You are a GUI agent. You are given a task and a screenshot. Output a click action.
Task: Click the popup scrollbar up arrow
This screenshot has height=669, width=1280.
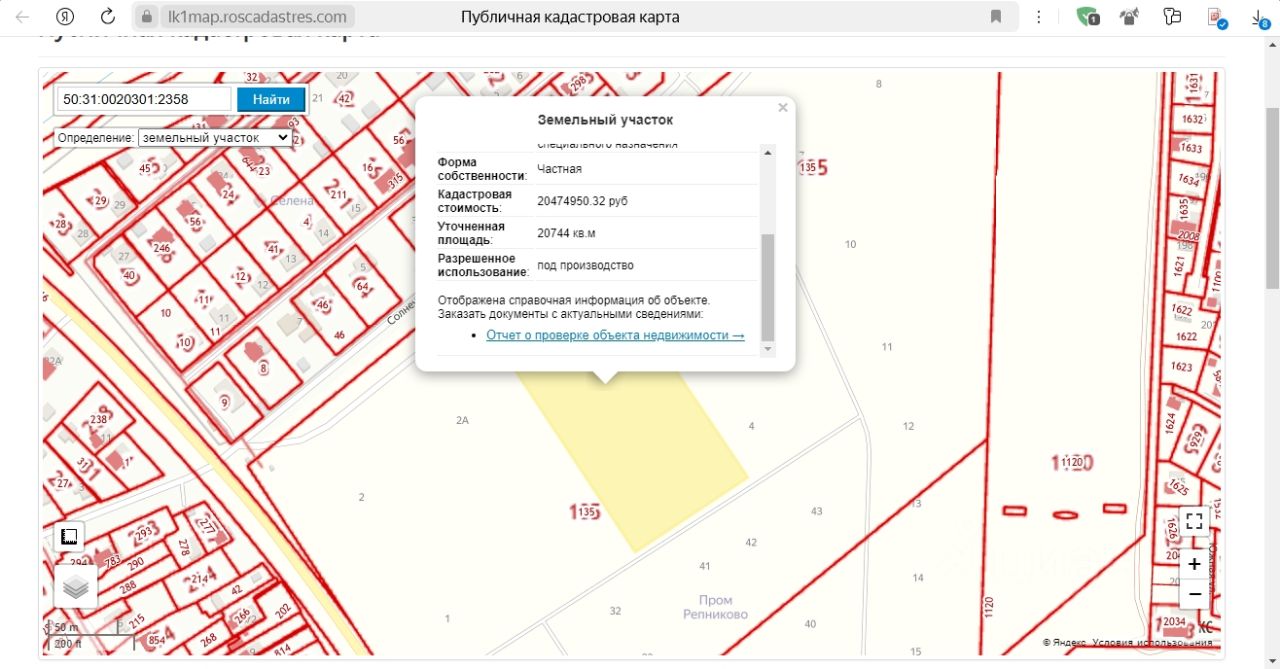(768, 152)
